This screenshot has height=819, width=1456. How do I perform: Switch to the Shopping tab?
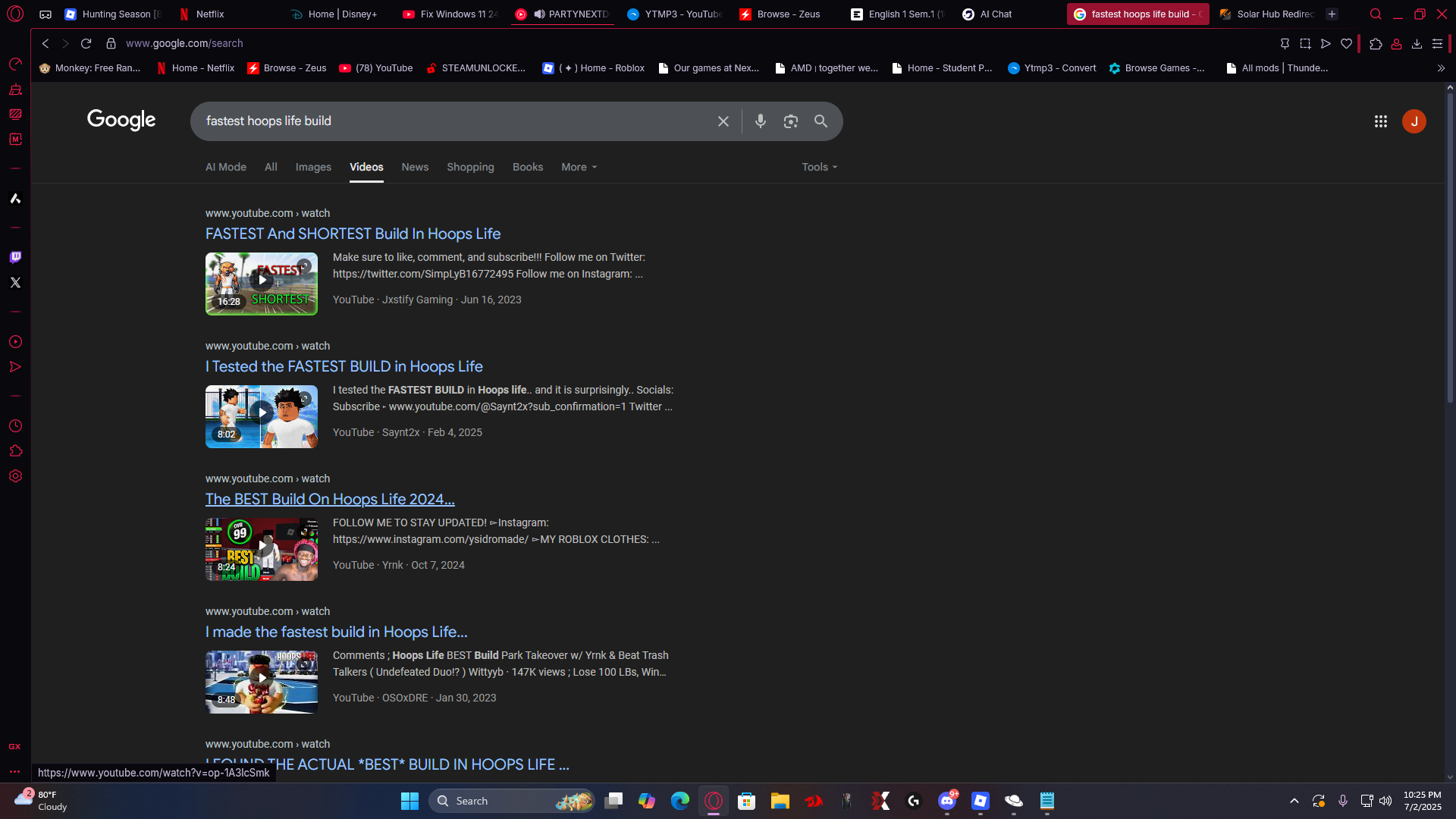470,167
